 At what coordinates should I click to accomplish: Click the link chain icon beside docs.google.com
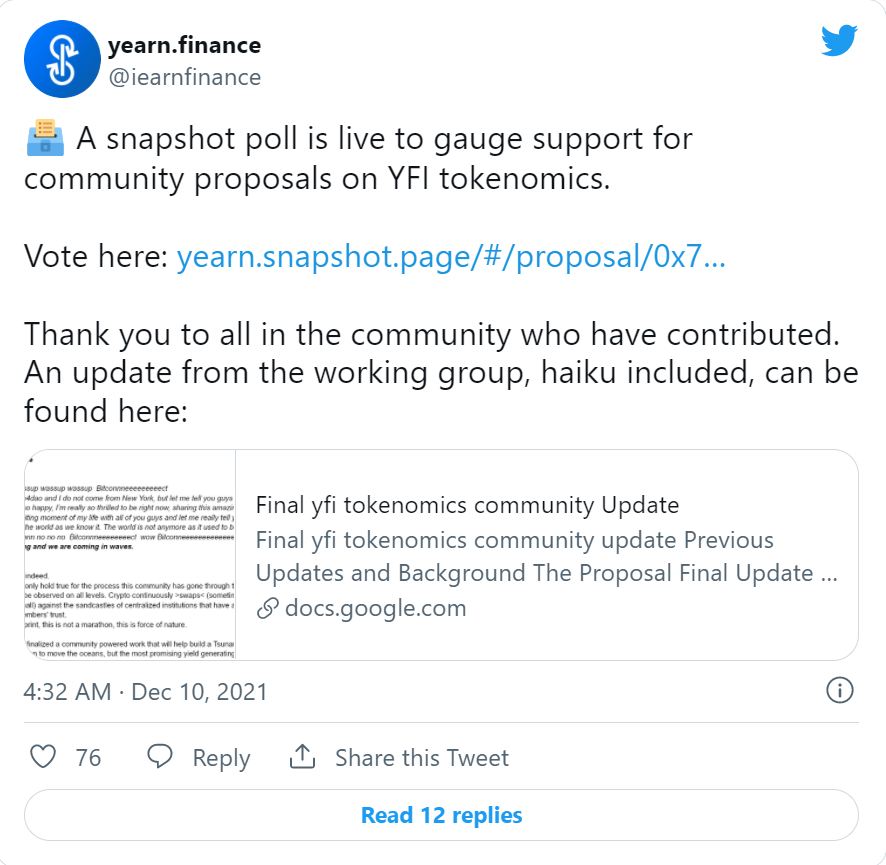pos(267,608)
